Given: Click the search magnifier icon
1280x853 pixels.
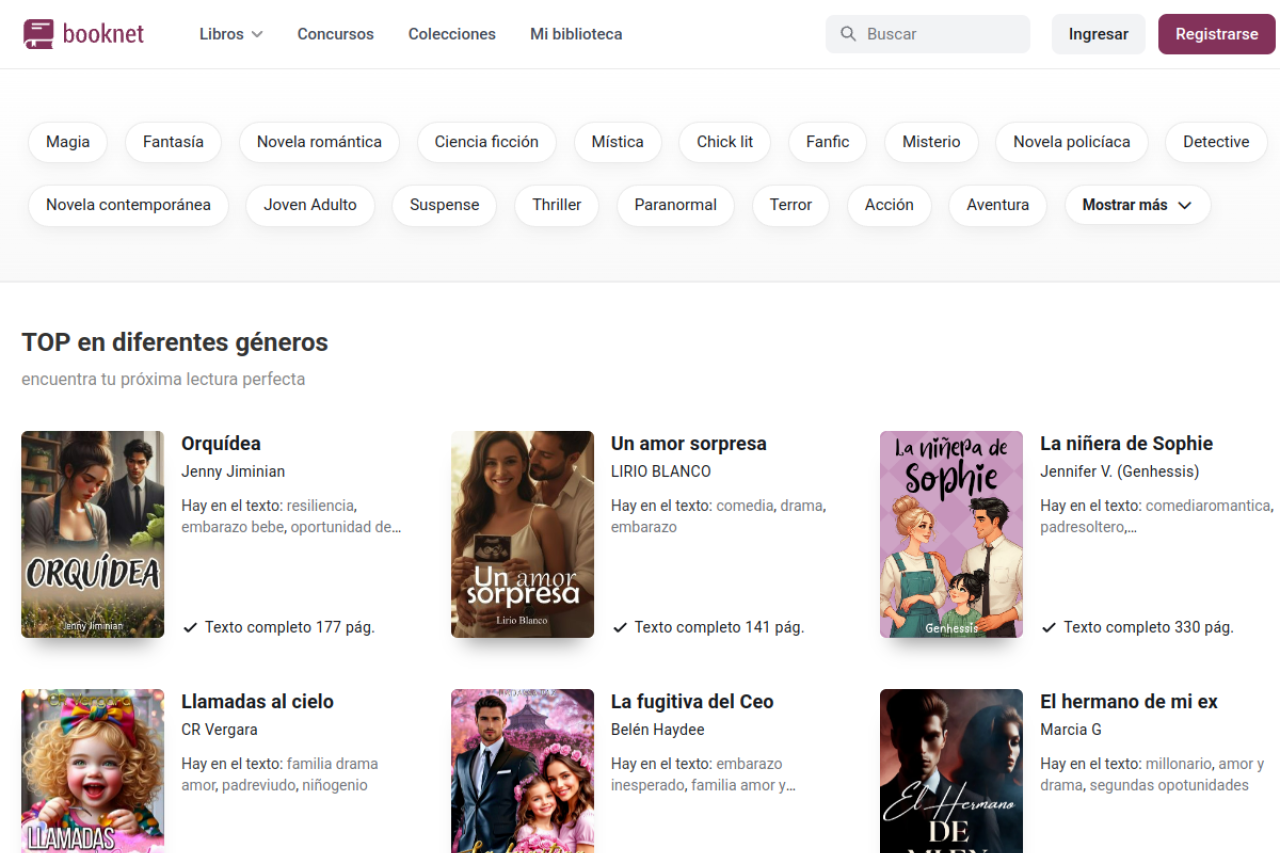Looking at the screenshot, I should click(x=848, y=34).
